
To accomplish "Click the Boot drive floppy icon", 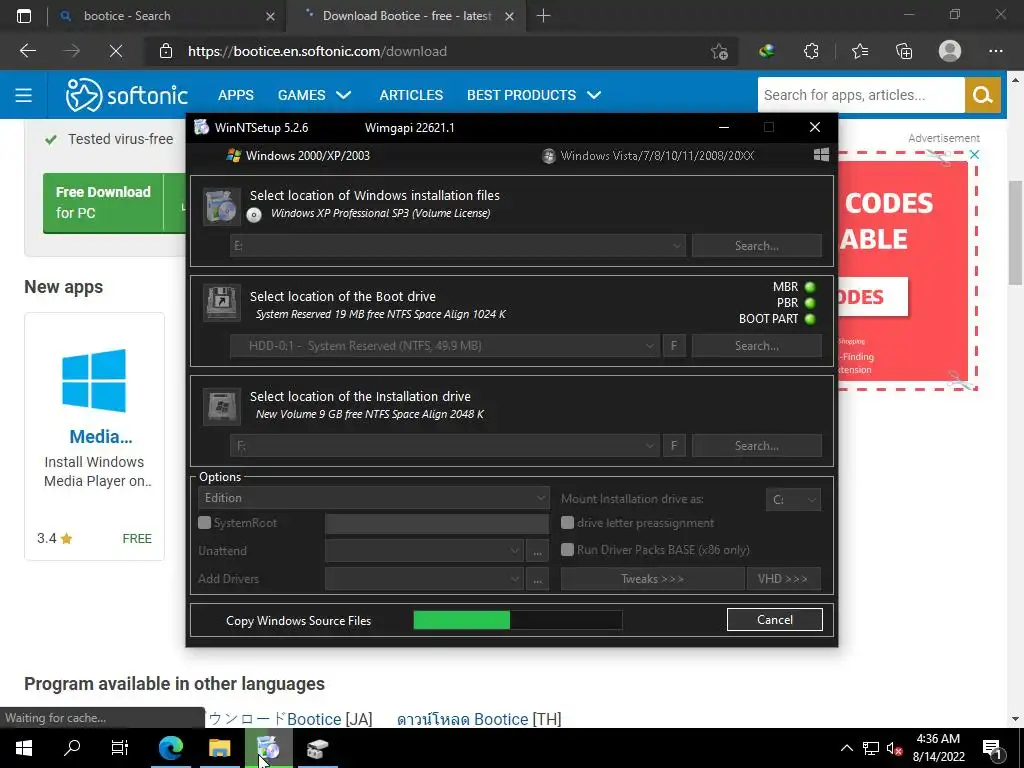I will tap(221, 302).
